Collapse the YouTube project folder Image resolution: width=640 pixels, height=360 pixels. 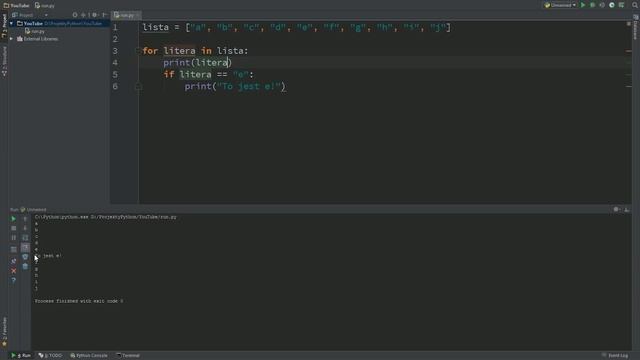(x=11, y=24)
